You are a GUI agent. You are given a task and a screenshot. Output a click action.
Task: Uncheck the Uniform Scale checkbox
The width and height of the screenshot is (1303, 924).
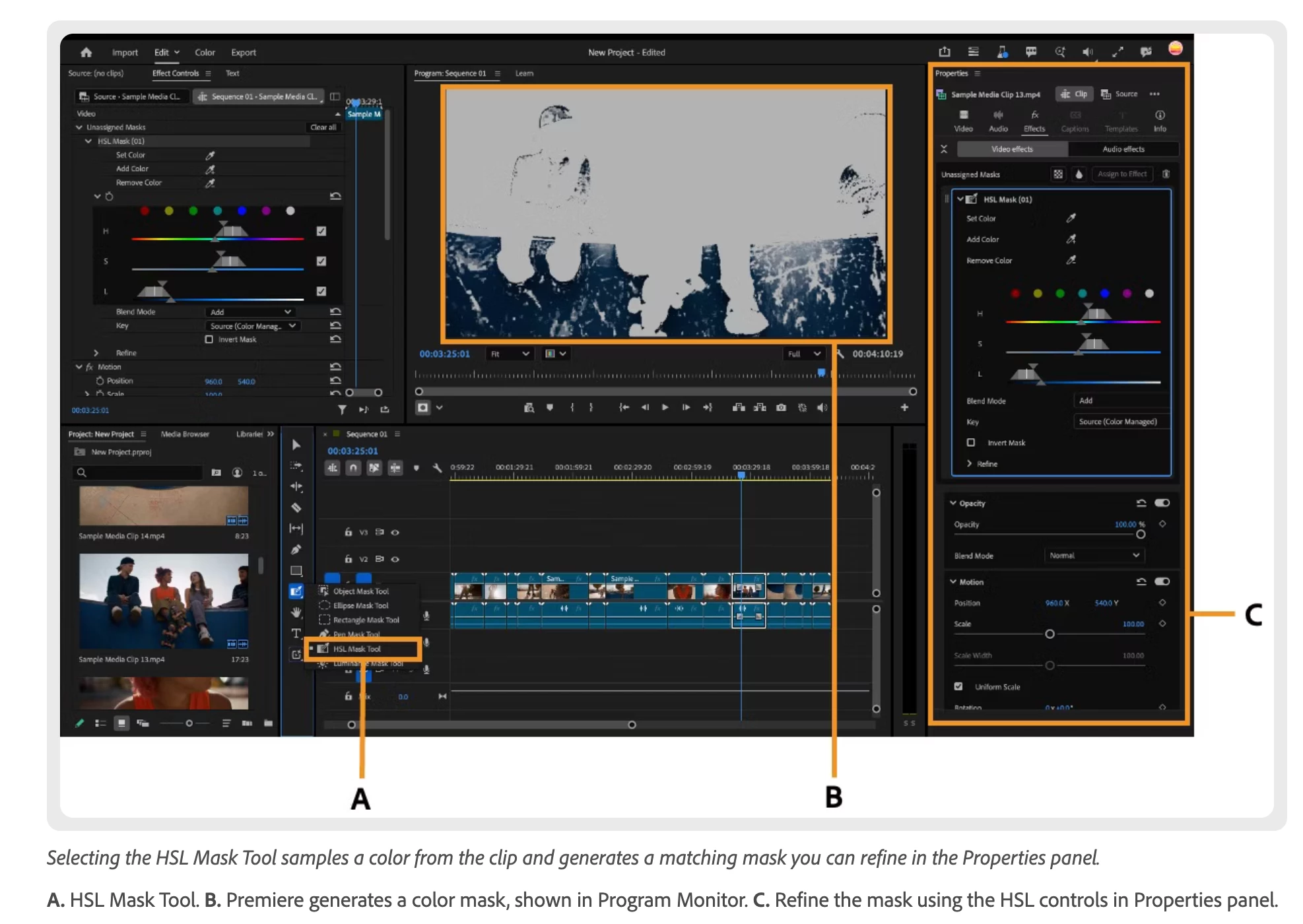(958, 686)
